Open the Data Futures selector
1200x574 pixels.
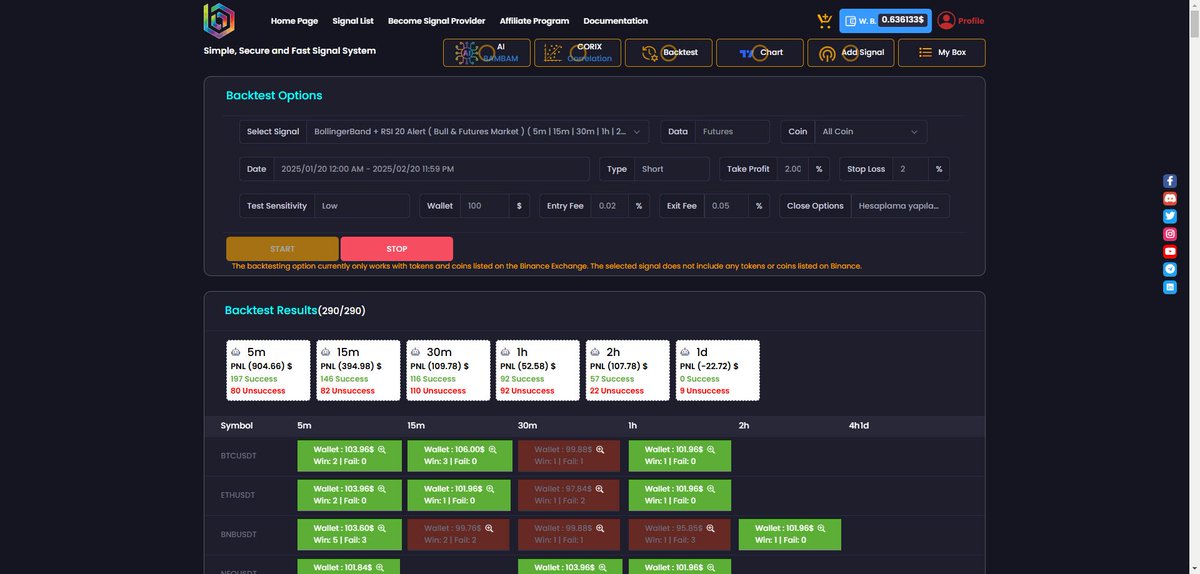tap(732, 131)
